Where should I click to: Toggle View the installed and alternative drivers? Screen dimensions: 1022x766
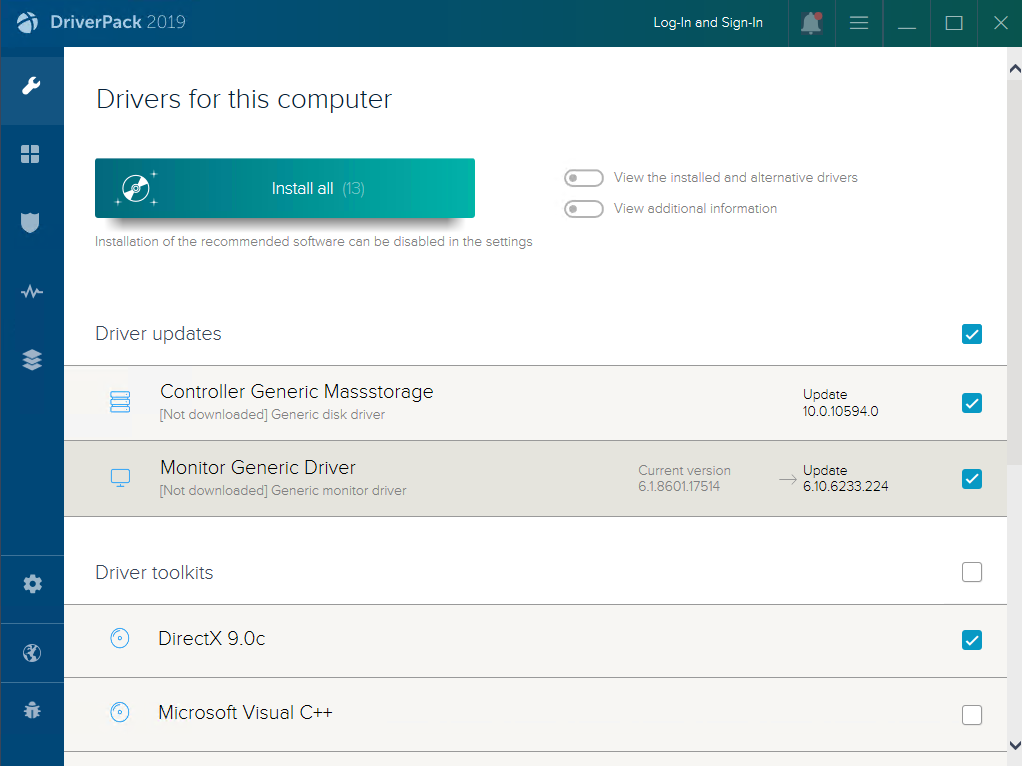[583, 178]
